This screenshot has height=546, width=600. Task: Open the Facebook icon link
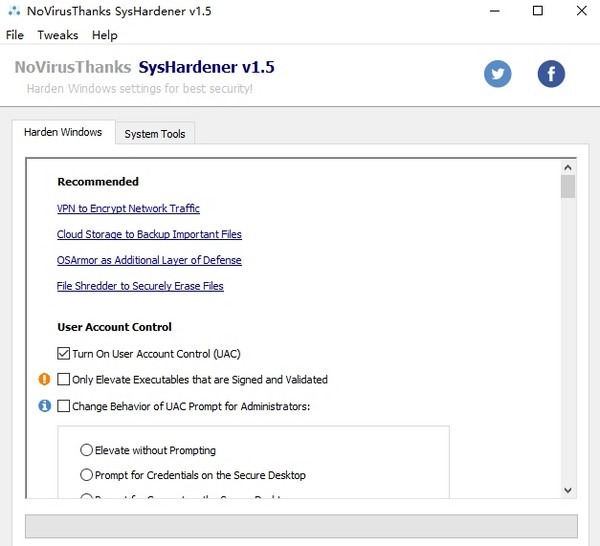551,74
